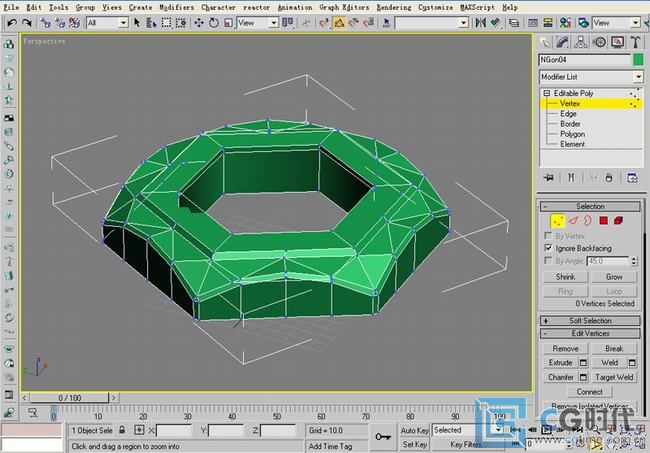Click the Grow selection button

click(x=614, y=277)
